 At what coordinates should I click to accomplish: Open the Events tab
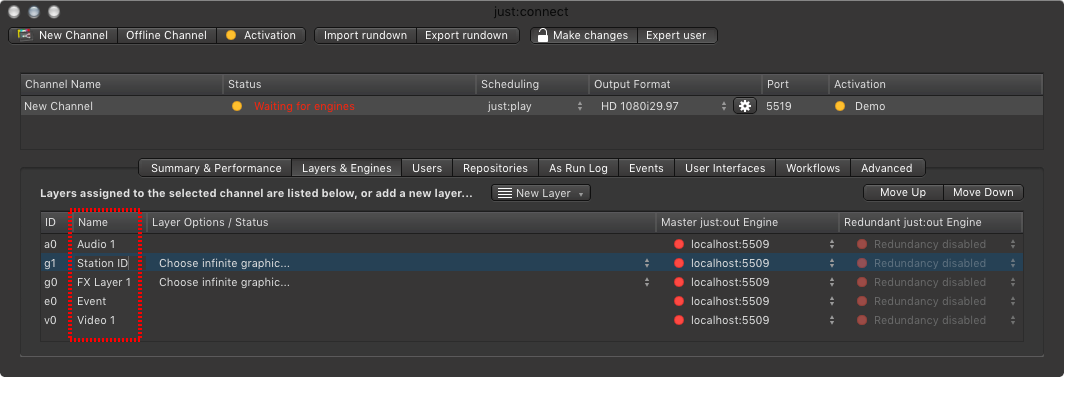point(646,168)
